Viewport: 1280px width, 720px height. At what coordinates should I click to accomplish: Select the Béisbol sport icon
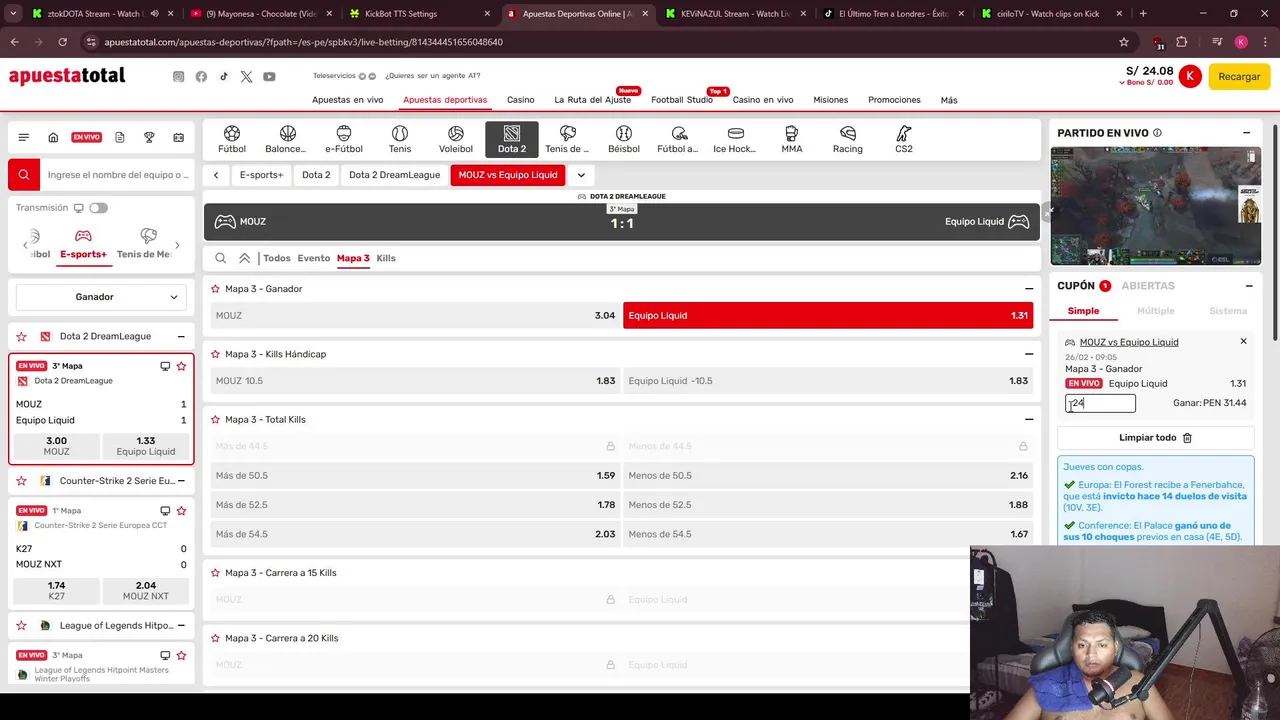pyautogui.click(x=624, y=139)
